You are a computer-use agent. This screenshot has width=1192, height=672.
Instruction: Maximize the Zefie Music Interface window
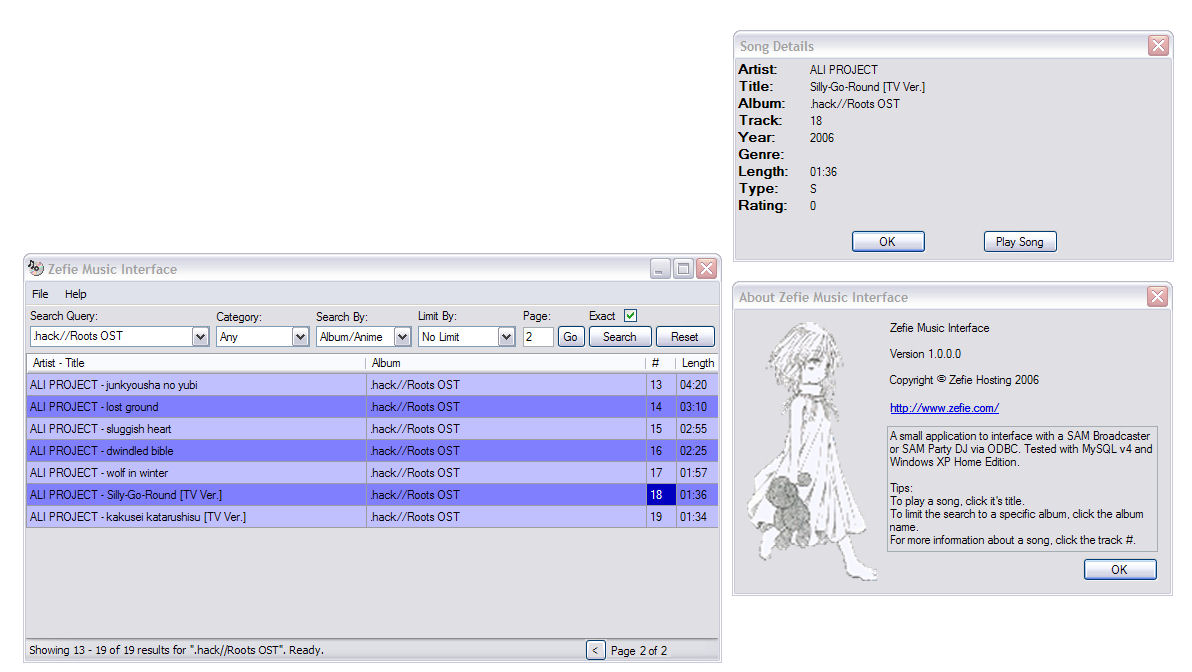pyautogui.click(x=683, y=269)
